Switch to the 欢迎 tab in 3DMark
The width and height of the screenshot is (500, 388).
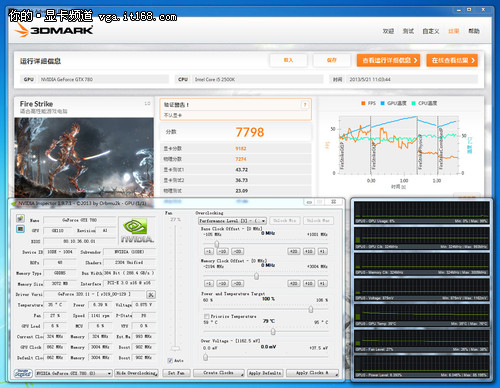(388, 31)
